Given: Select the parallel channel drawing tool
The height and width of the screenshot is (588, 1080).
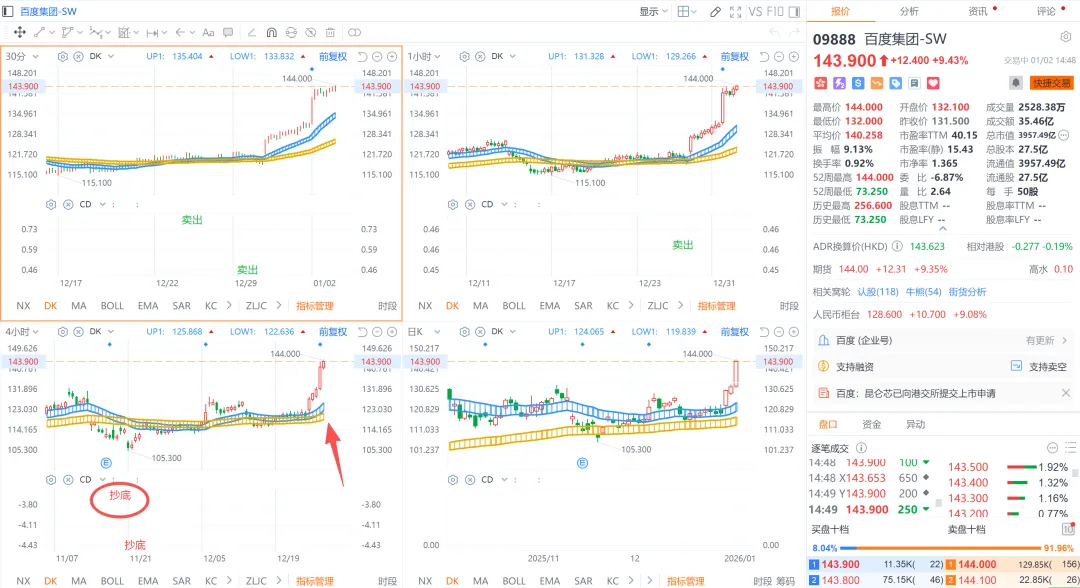Looking at the screenshot, I should pos(68,32).
